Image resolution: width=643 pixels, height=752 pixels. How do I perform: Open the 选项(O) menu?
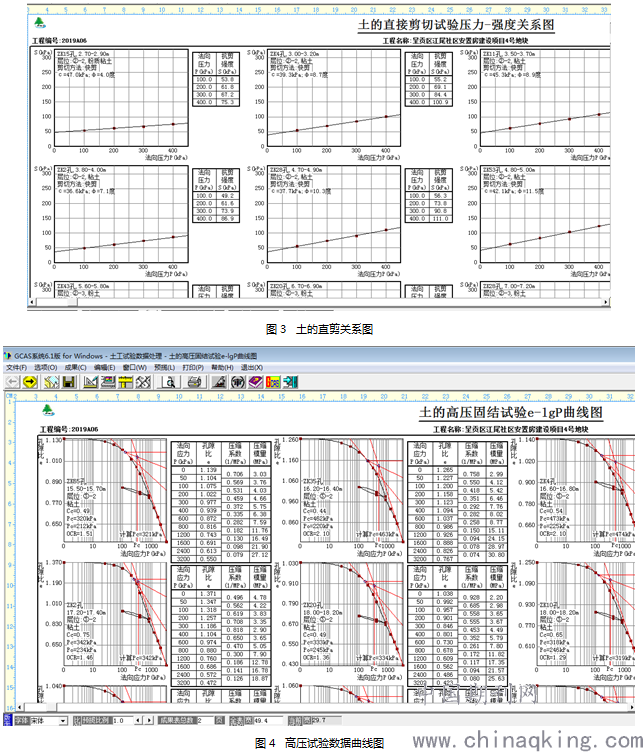(x=46, y=367)
